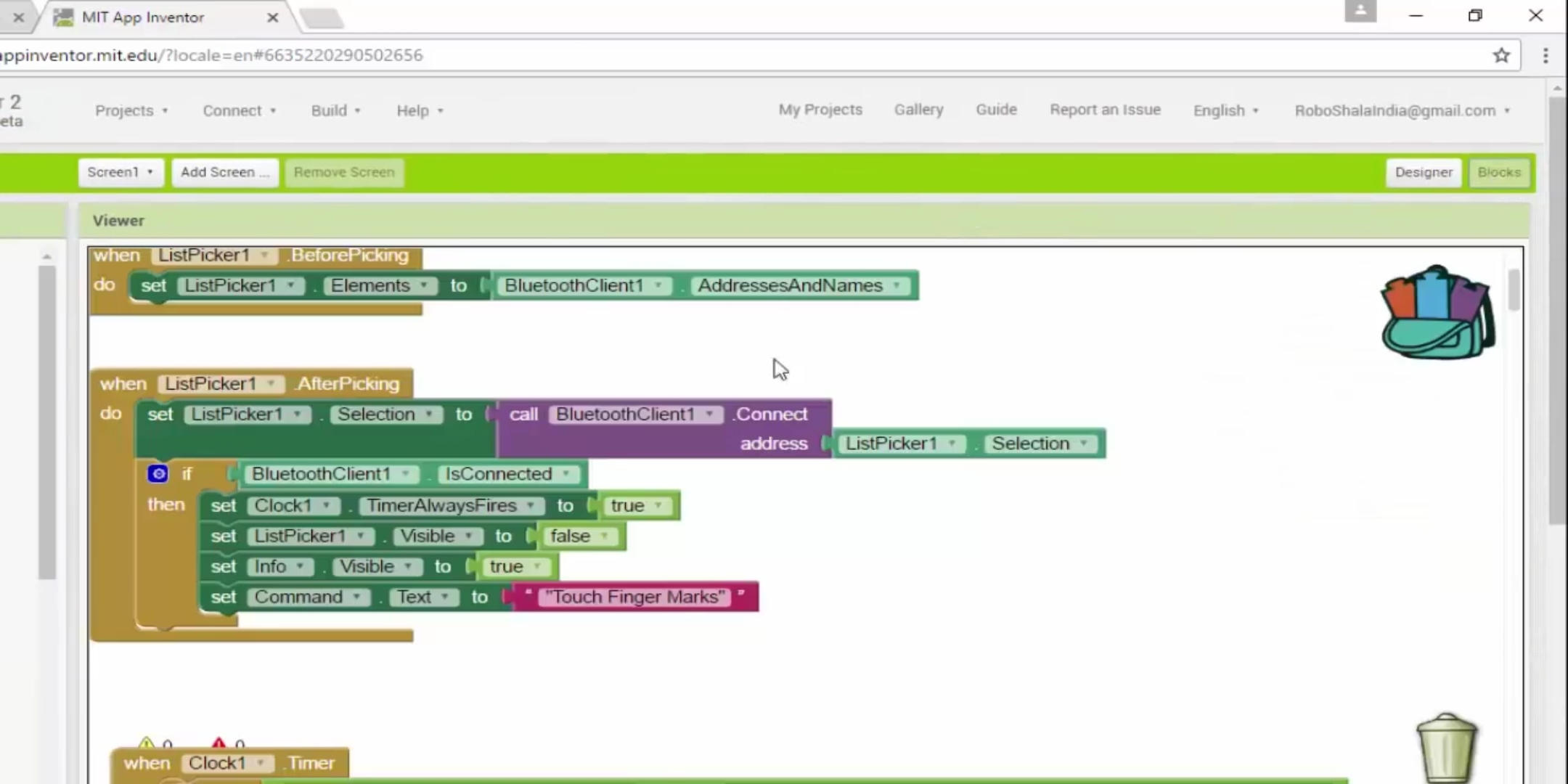The height and width of the screenshot is (784, 1568).
Task: Open the Guide link
Action: (x=996, y=110)
